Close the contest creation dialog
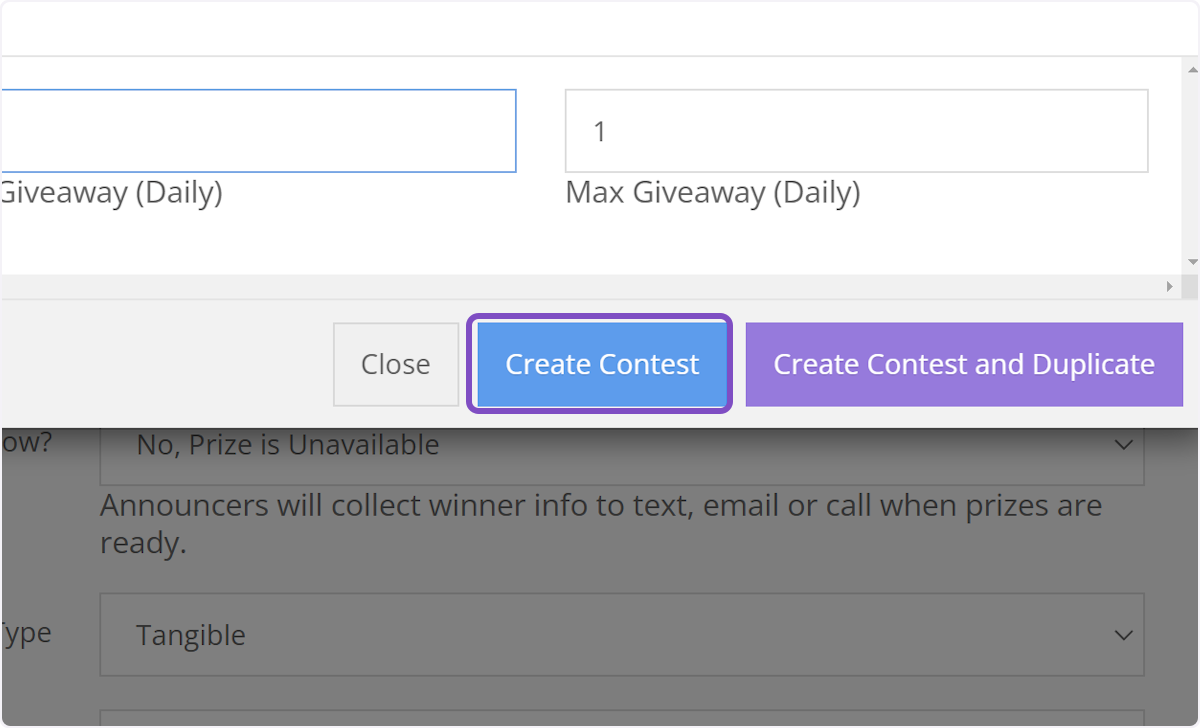 click(395, 364)
